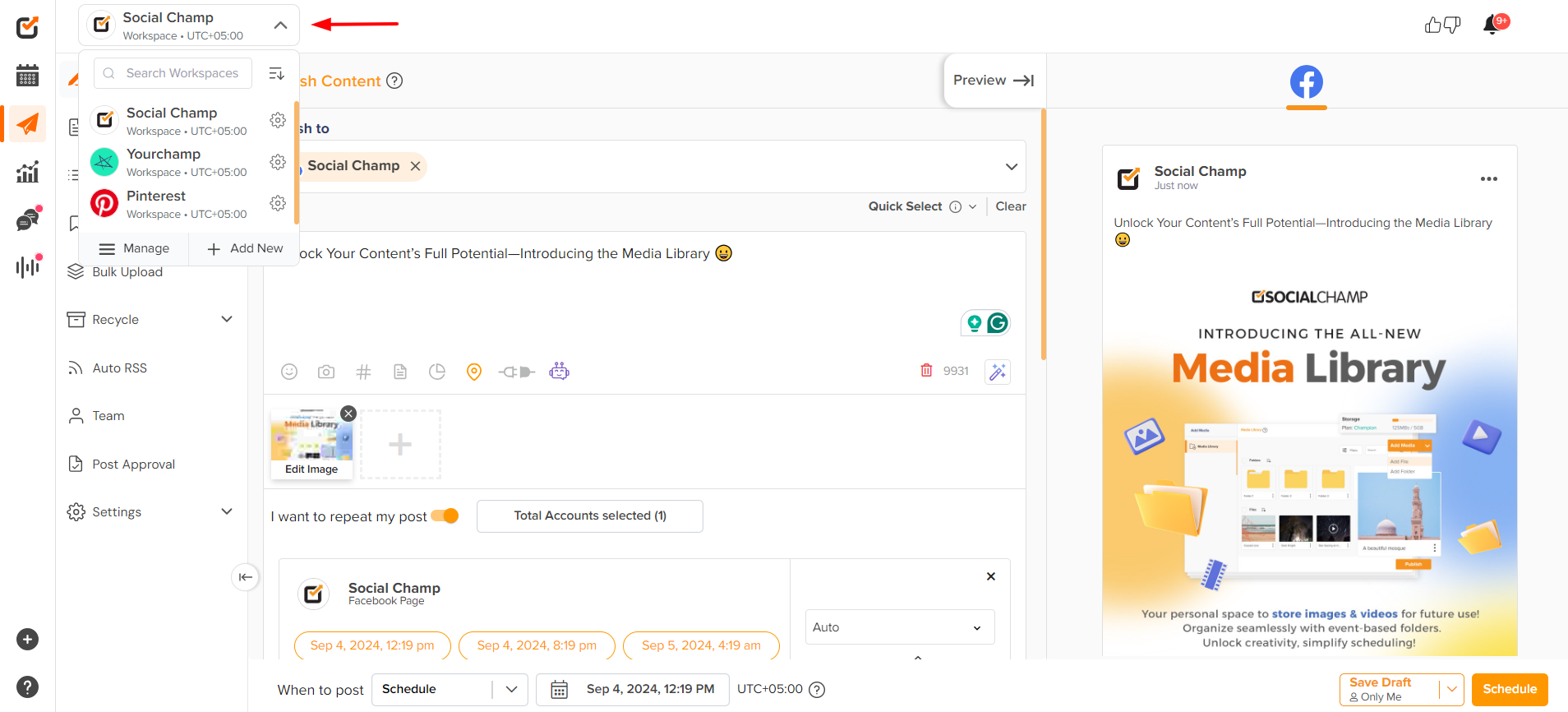The image size is (1568, 712).
Task: Open settings gear for Social Champ workspace
Action: [x=278, y=120]
